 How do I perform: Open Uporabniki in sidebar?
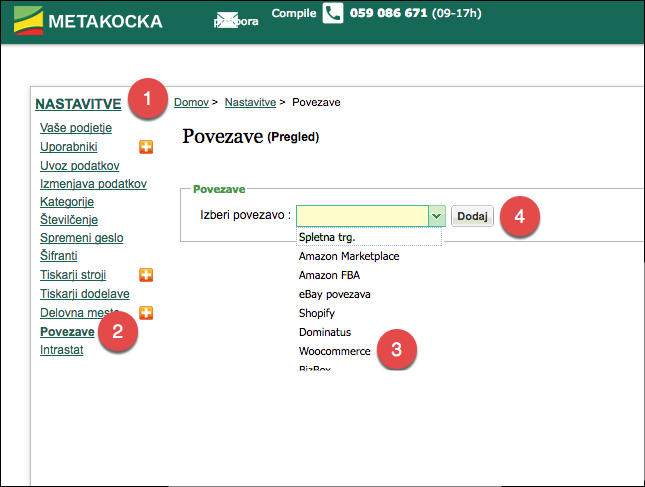[x=69, y=147]
